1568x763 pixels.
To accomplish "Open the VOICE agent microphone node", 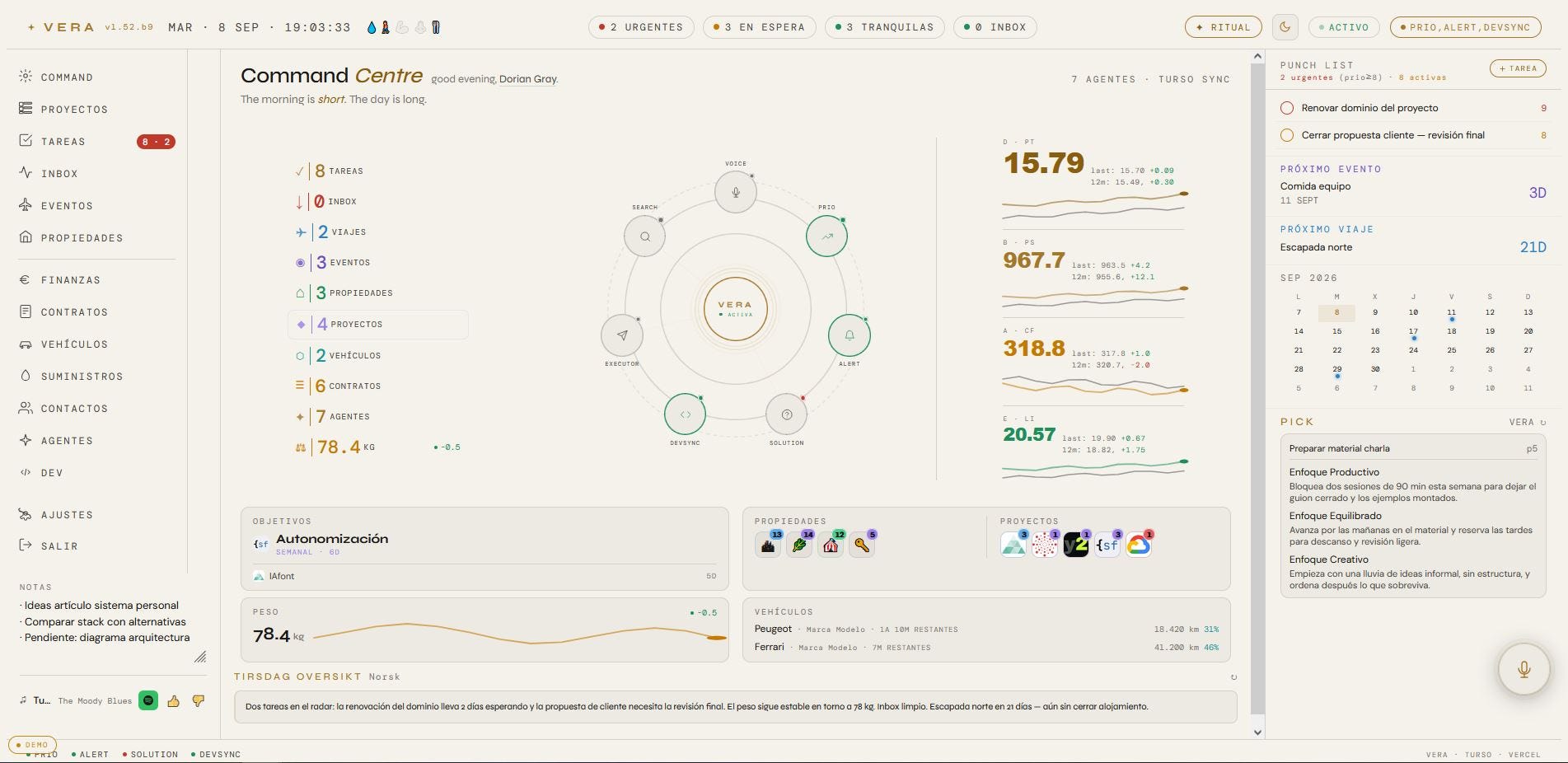I will (735, 192).
